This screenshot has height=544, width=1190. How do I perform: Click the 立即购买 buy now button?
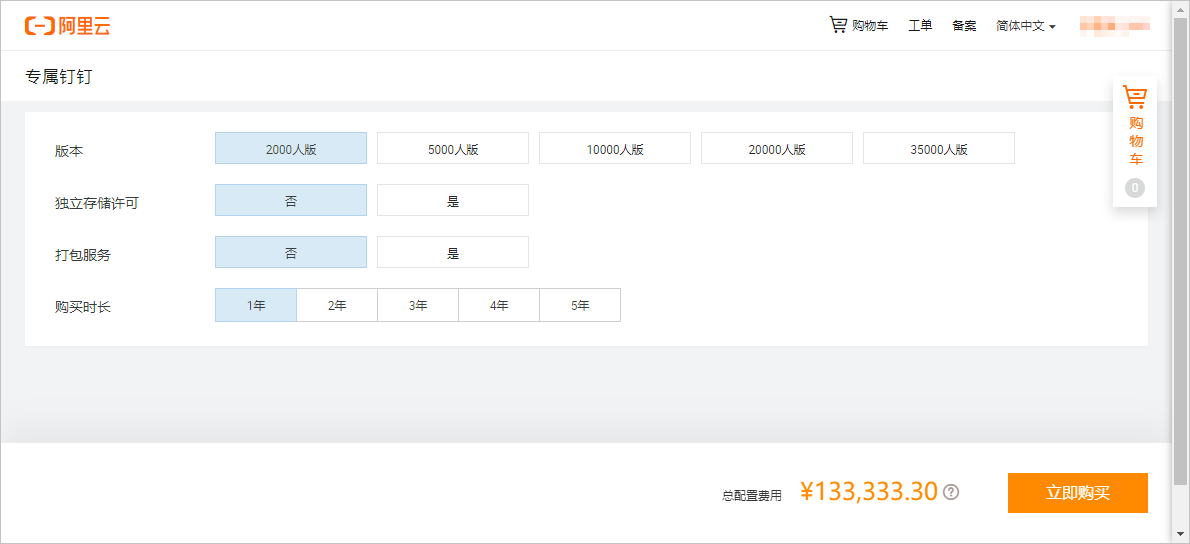tap(1078, 492)
